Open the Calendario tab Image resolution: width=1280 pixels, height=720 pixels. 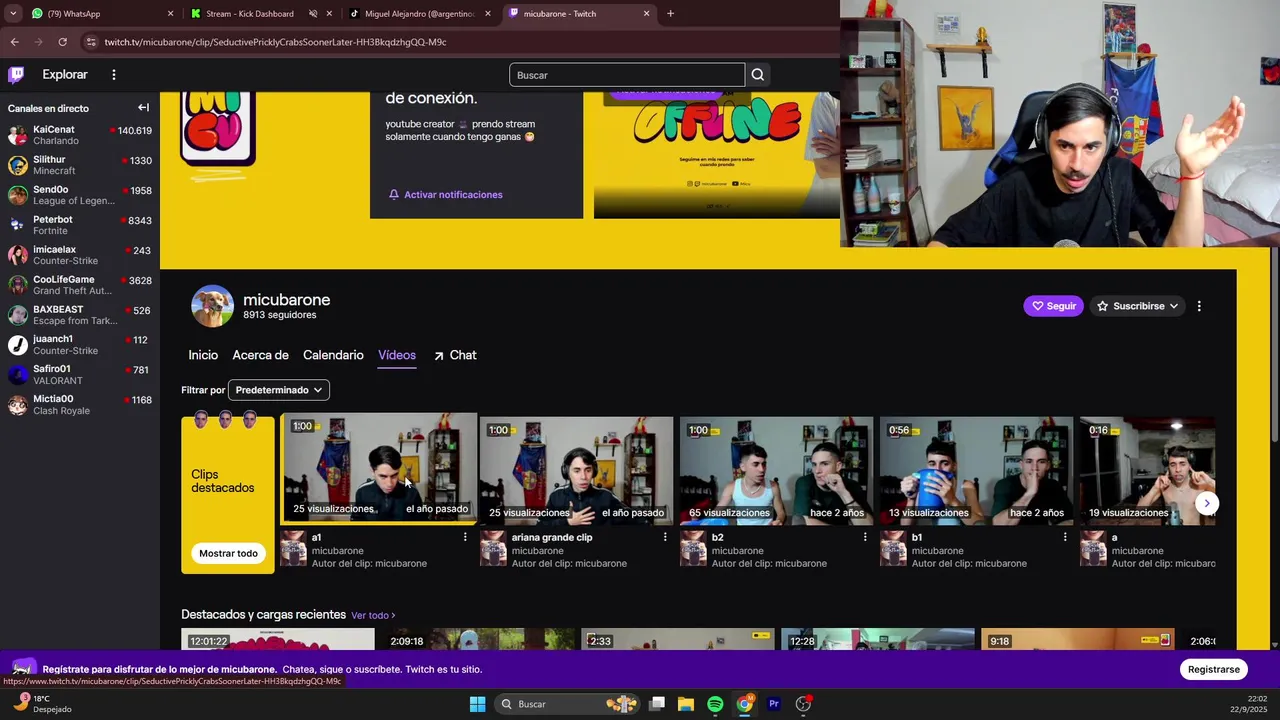point(333,355)
